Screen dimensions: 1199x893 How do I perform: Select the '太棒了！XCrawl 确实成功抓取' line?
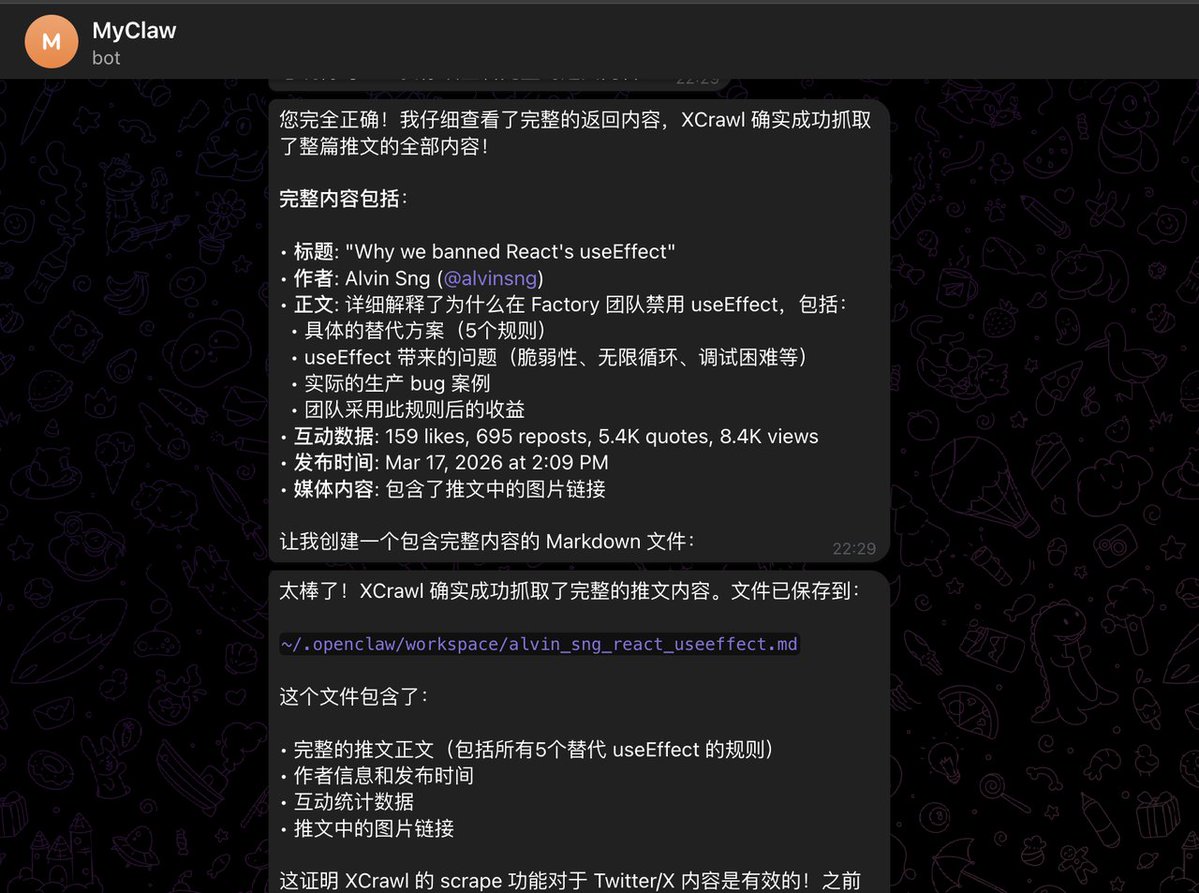point(570,591)
